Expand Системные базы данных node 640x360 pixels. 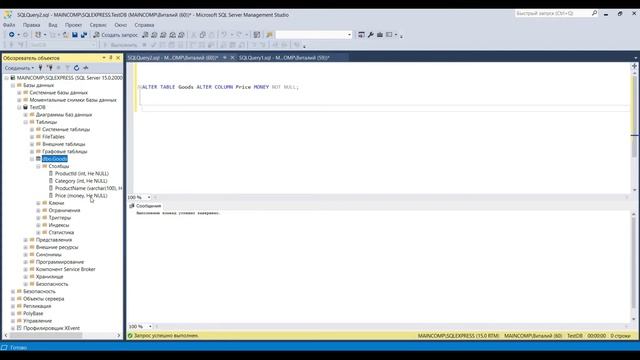[19, 93]
